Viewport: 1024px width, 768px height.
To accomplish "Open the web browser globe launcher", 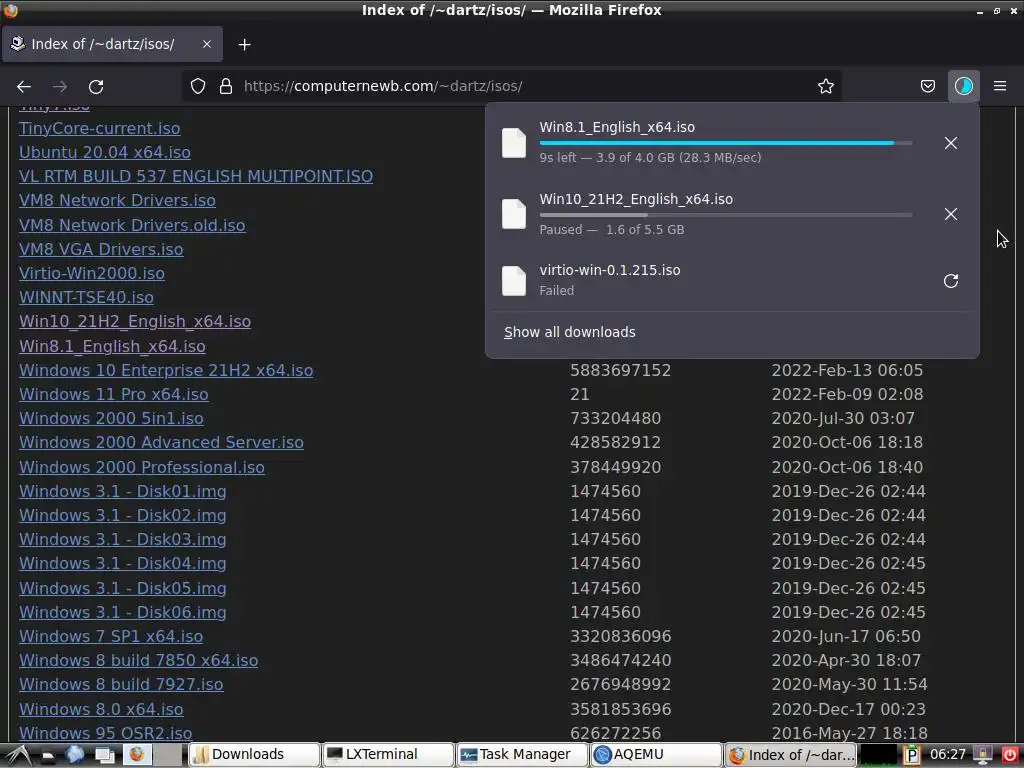I will [x=75, y=755].
